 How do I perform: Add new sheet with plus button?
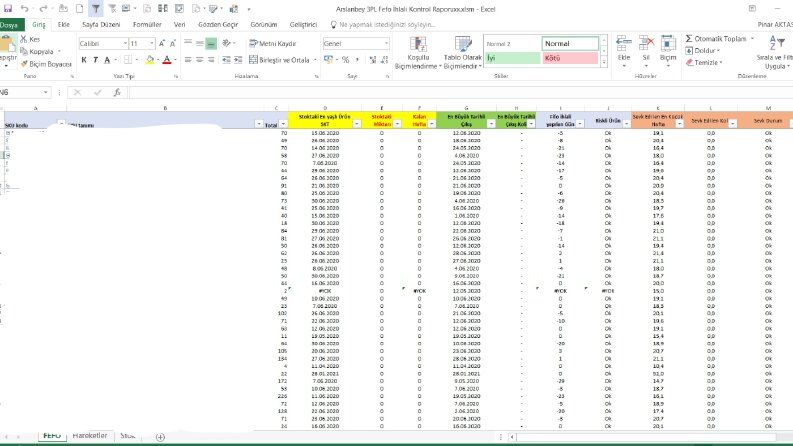coord(160,437)
